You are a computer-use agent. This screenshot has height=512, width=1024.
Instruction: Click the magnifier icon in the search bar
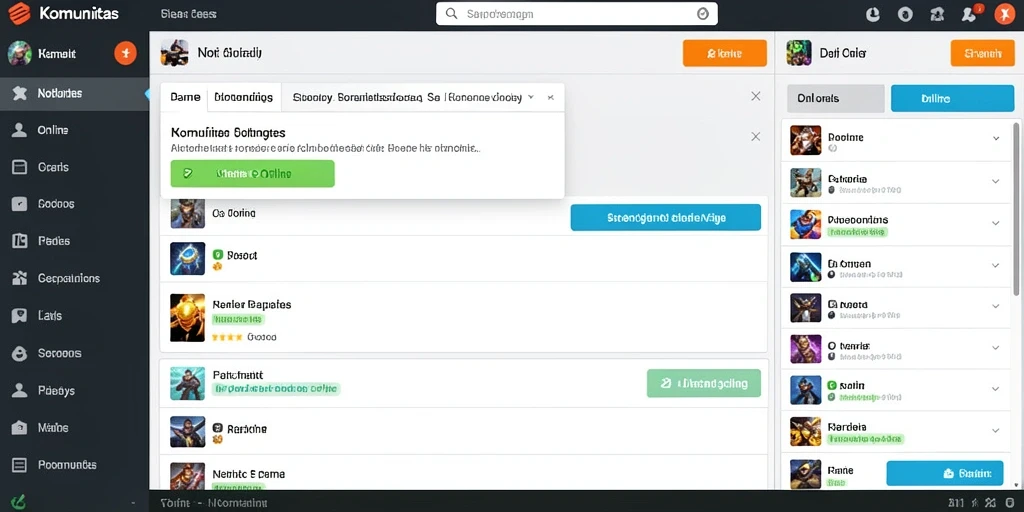pyautogui.click(x=451, y=14)
